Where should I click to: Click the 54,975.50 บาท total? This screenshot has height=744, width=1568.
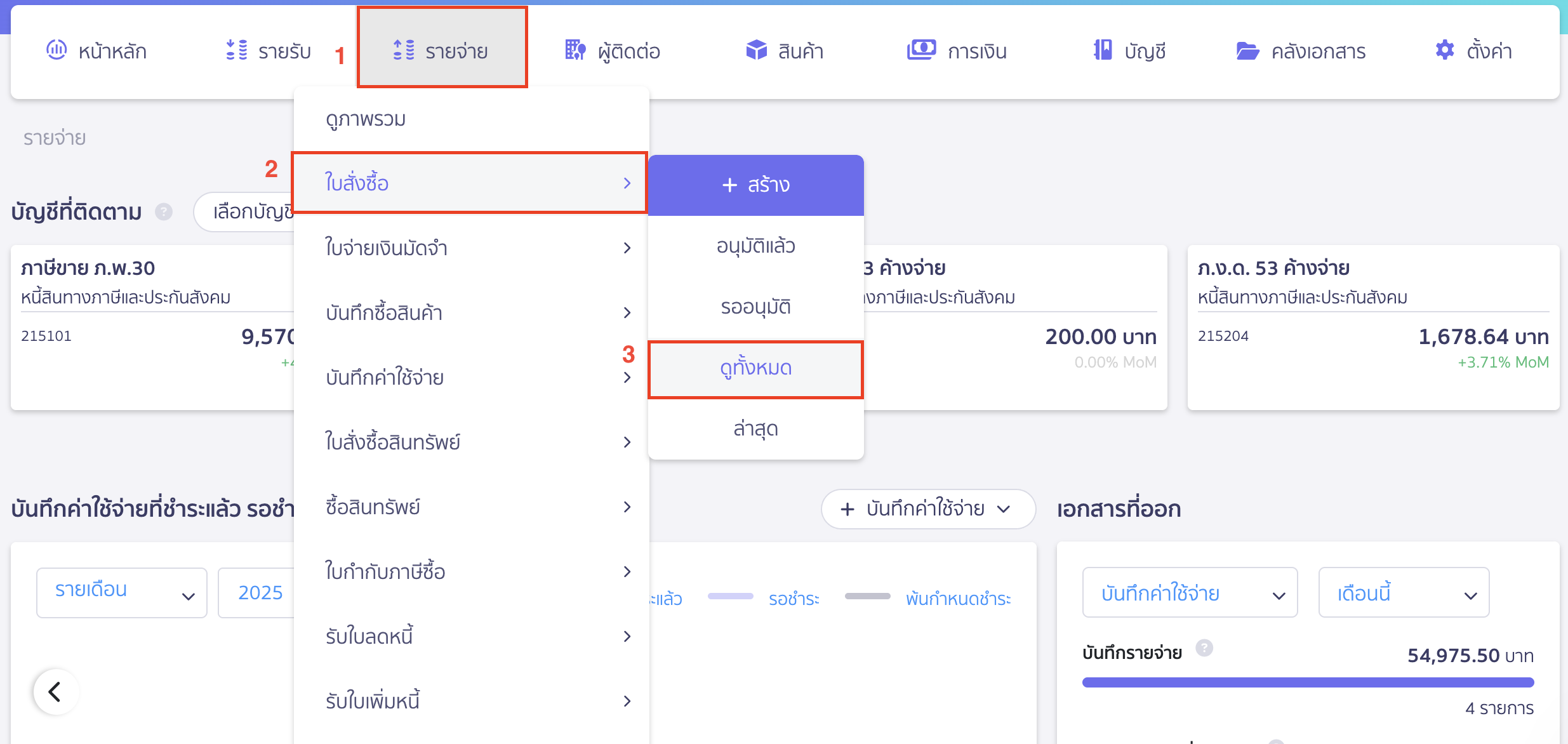(x=1470, y=655)
